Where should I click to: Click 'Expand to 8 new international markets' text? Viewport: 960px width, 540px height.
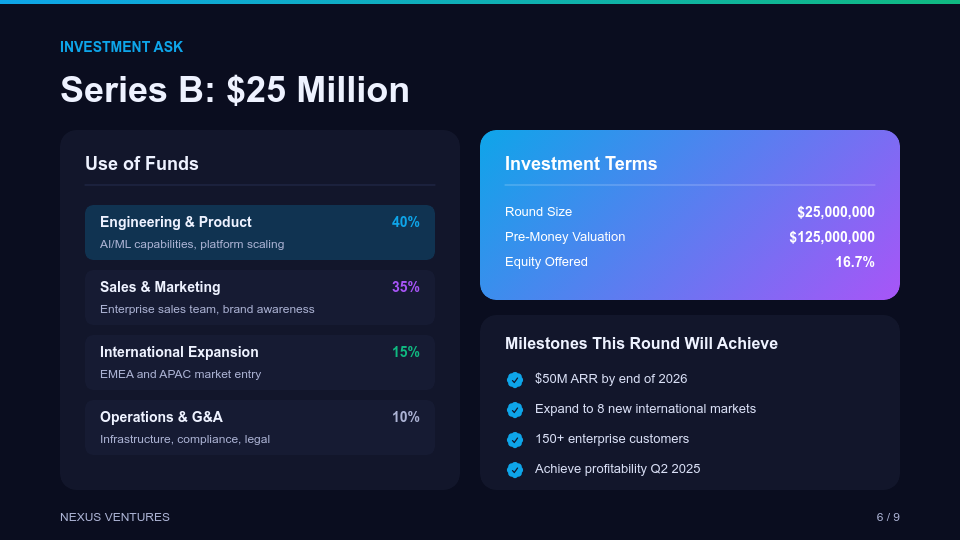tap(645, 409)
